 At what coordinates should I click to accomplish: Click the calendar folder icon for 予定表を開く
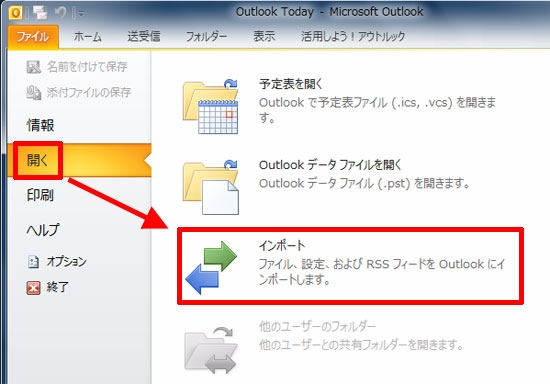210,106
